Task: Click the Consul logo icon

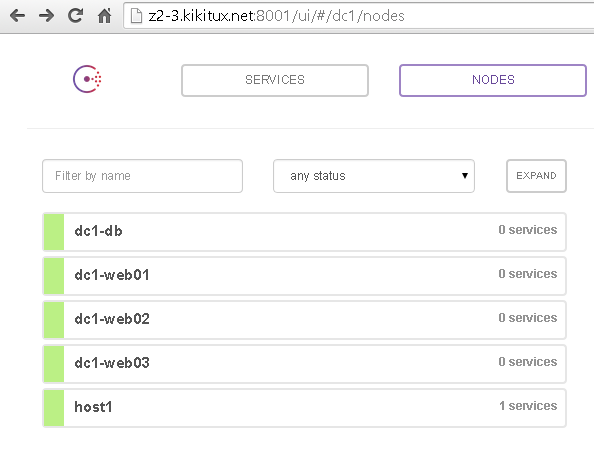Action: (x=87, y=79)
